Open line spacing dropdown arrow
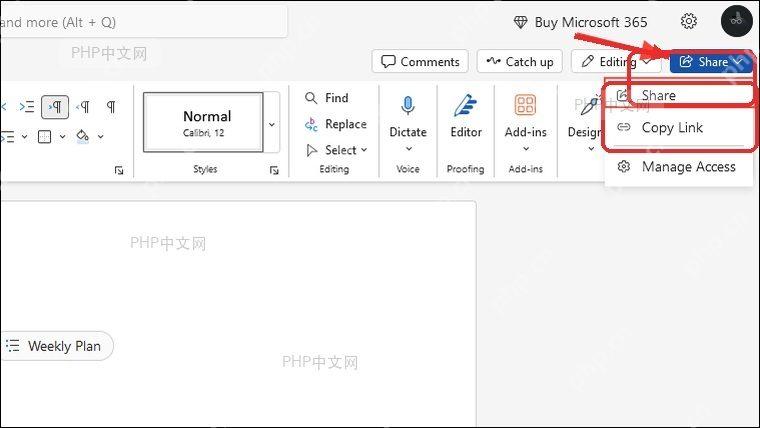The image size is (760, 428). (24, 137)
